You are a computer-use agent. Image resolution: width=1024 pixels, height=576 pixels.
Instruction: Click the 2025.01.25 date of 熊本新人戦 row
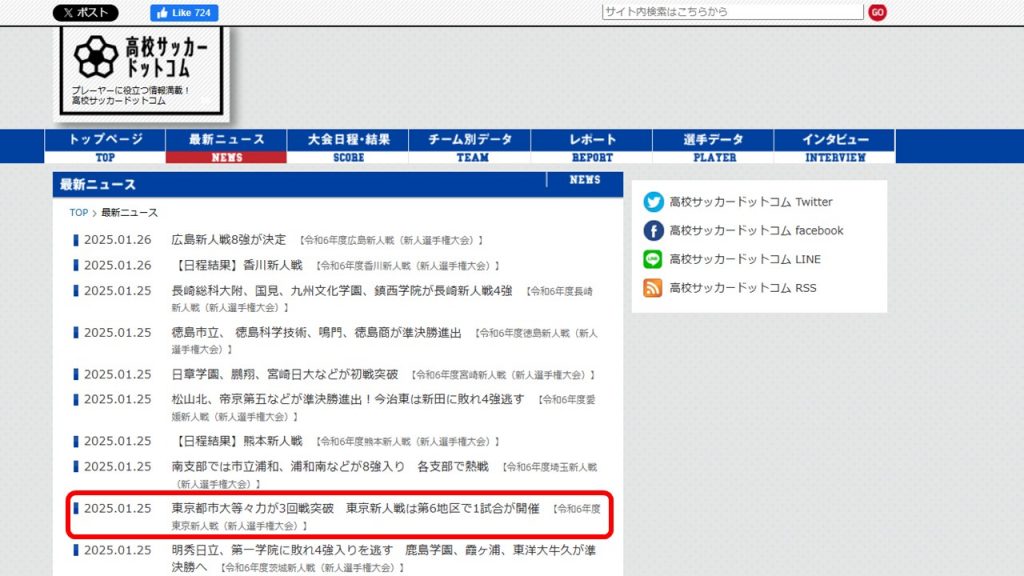[118, 441]
